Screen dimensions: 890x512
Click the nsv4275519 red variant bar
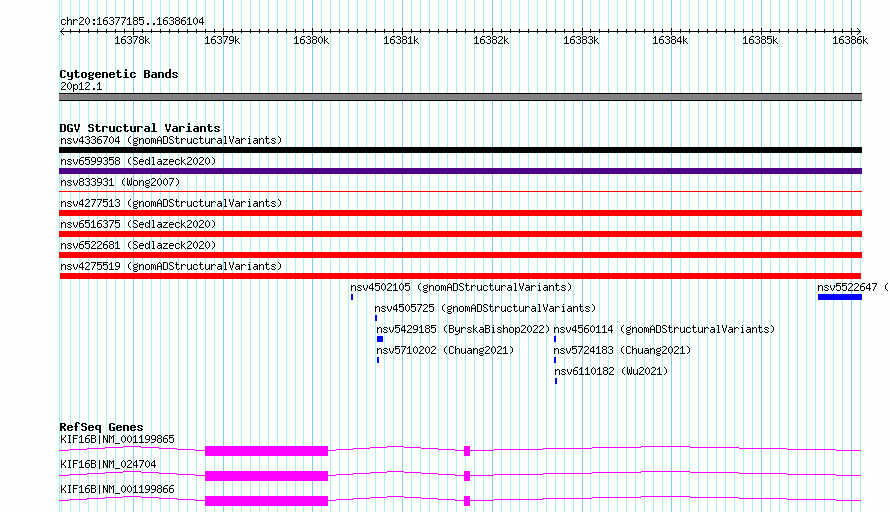tap(460, 276)
